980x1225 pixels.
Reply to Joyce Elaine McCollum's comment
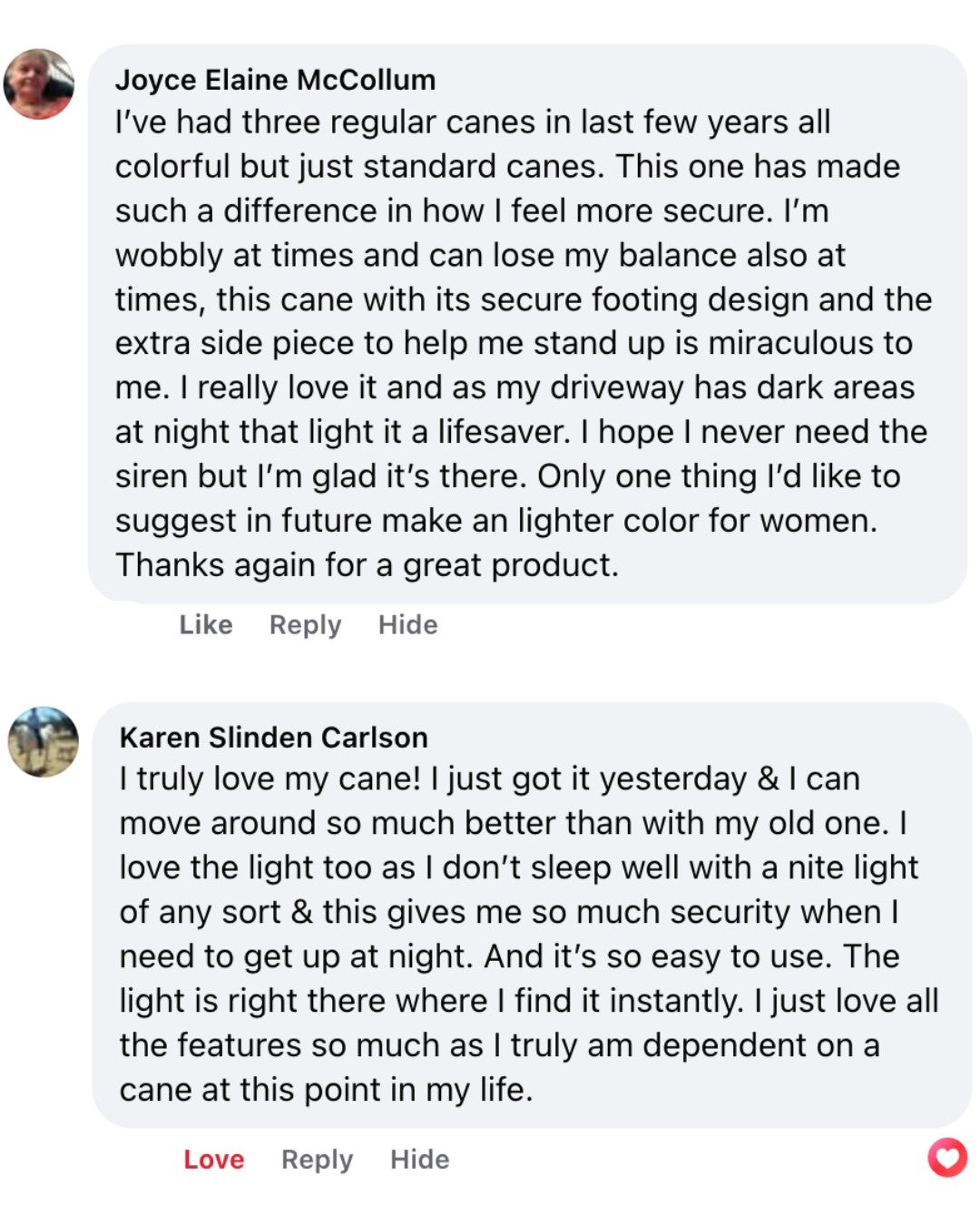coord(305,624)
